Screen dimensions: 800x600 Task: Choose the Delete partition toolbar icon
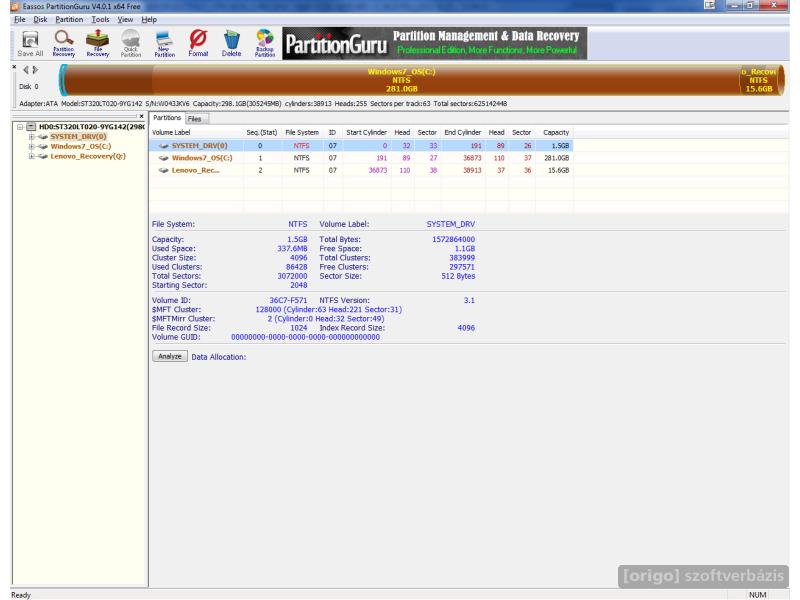(231, 43)
